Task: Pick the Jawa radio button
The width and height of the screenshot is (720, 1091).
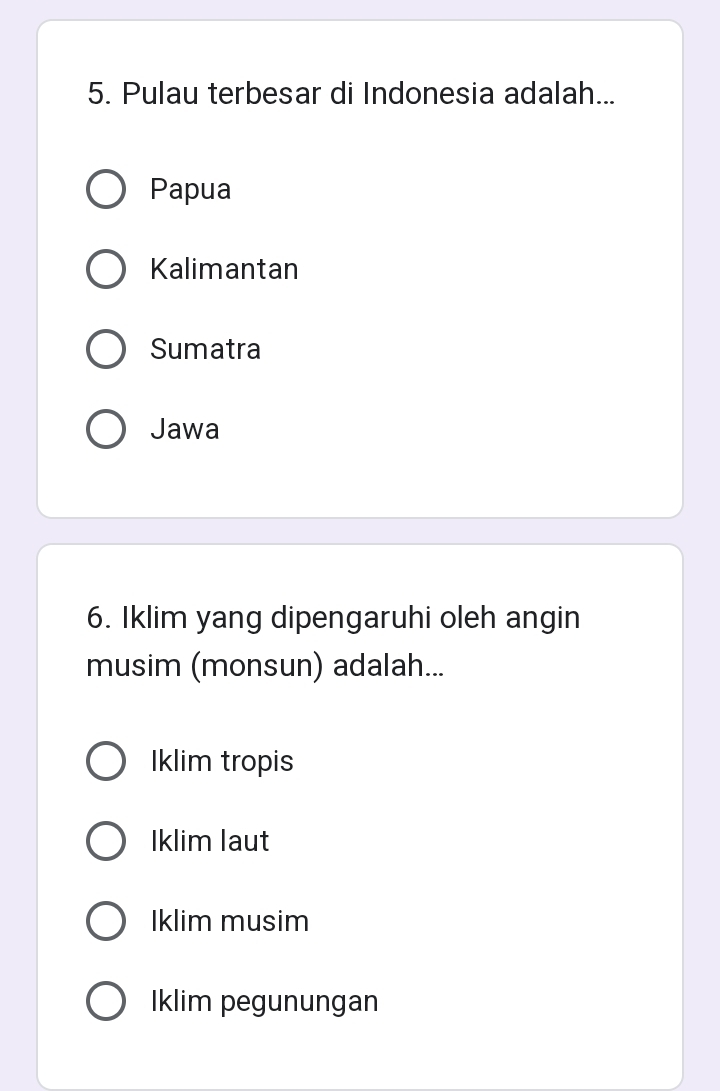Action: [x=106, y=430]
